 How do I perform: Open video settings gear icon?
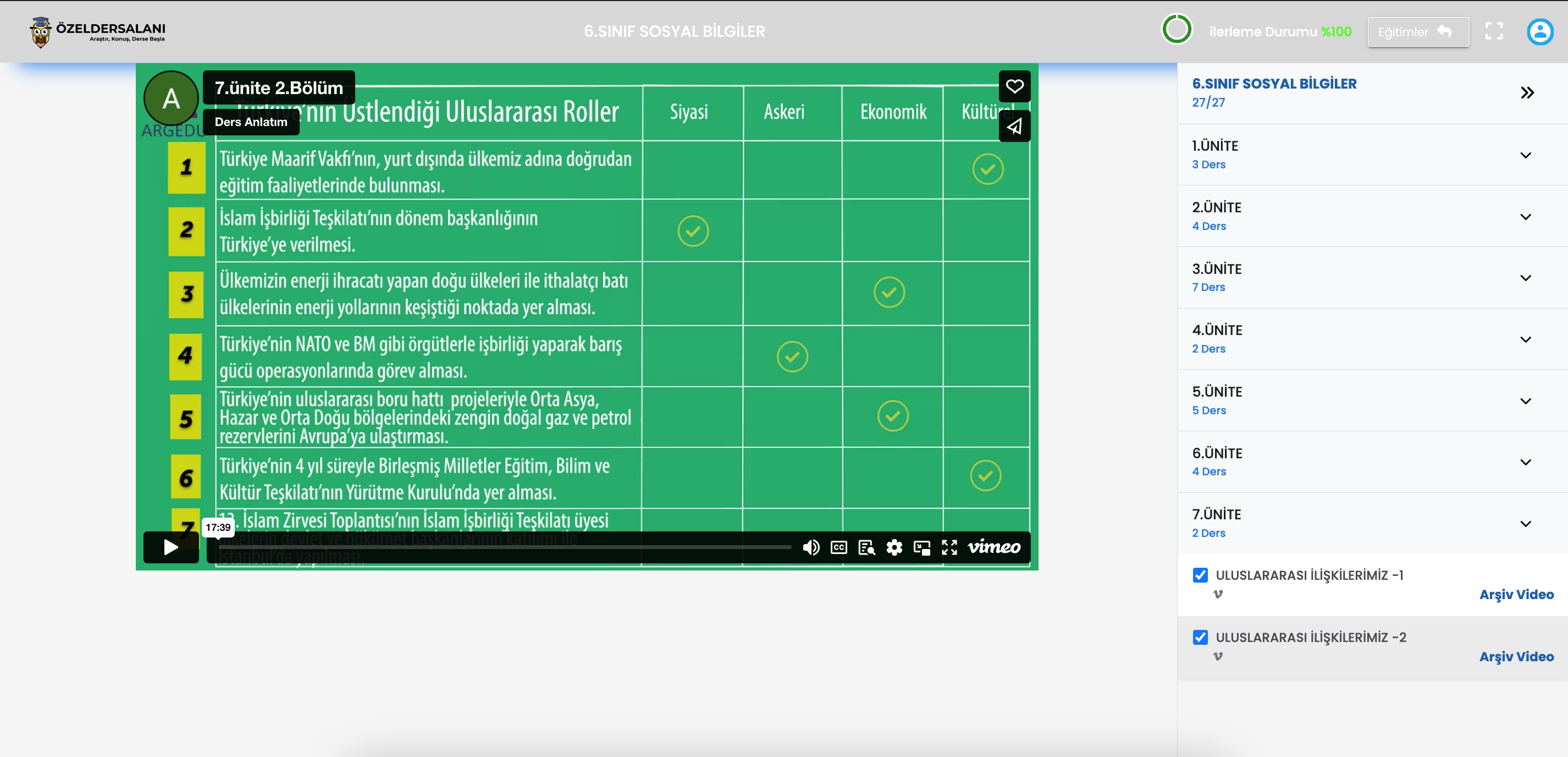click(894, 547)
